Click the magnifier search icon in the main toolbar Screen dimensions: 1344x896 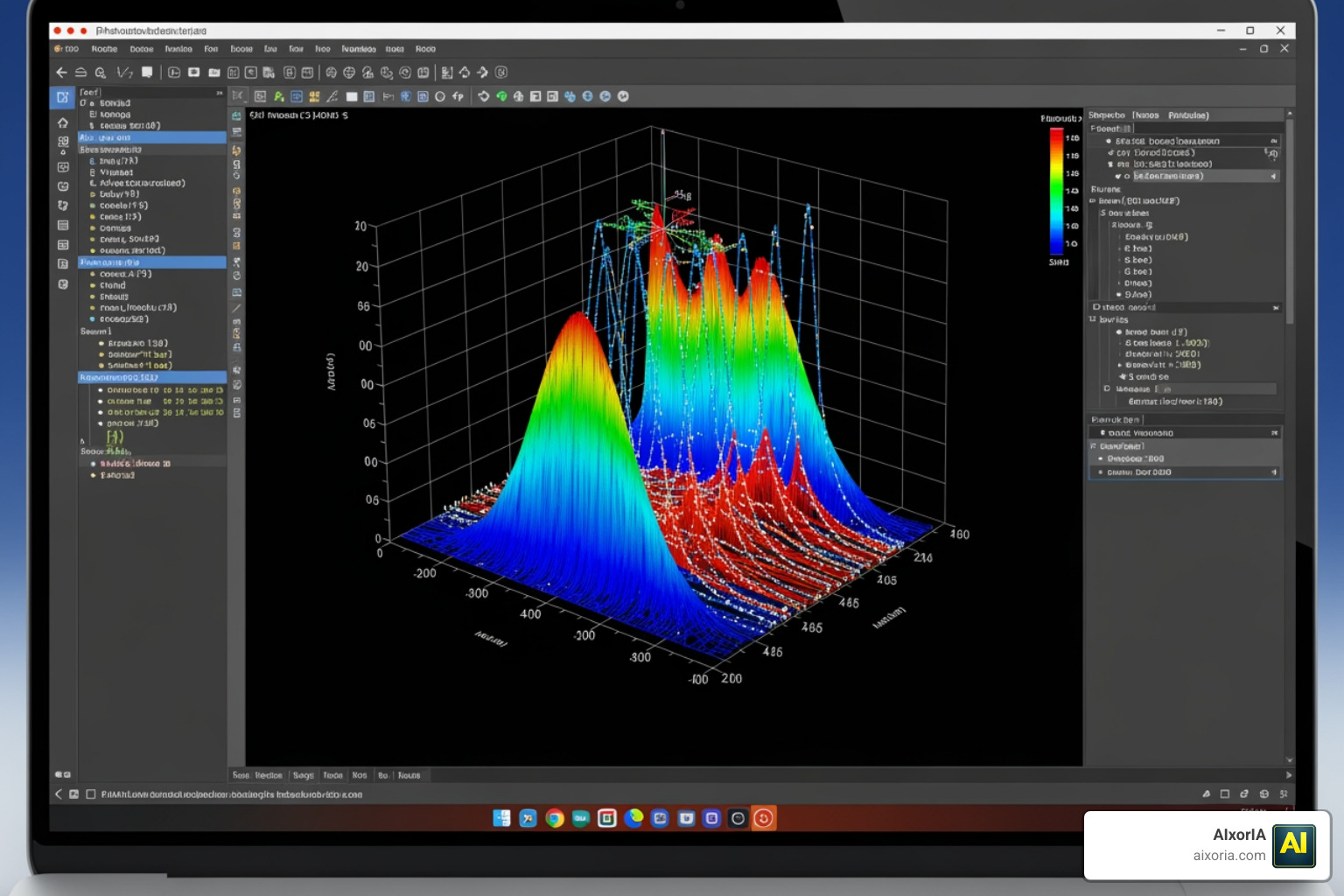click(101, 73)
